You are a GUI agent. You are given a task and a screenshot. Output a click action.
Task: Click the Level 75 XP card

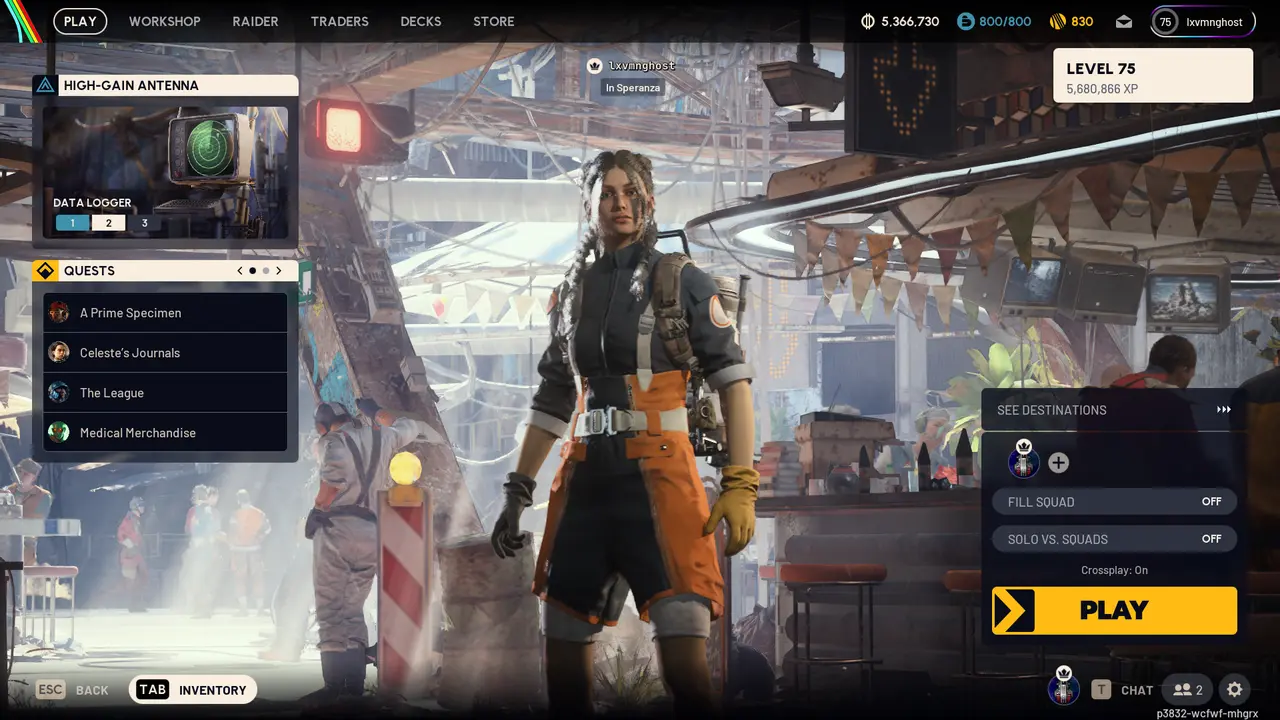[x=1153, y=76]
